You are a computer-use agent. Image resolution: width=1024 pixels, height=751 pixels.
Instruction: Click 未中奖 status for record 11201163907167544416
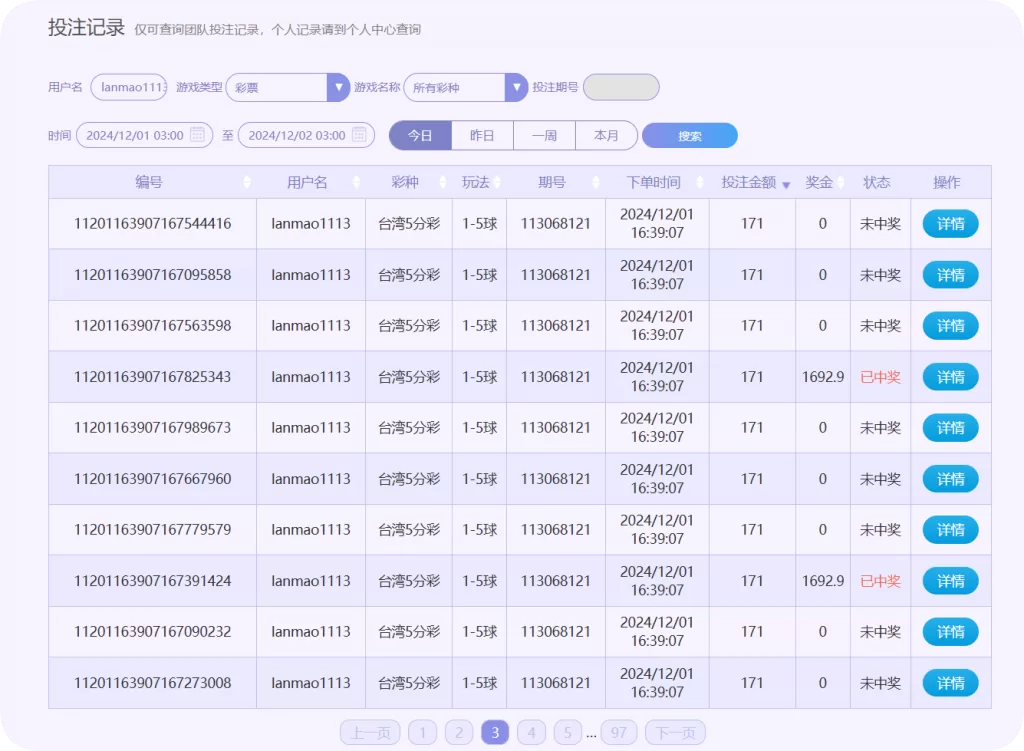[x=880, y=224]
